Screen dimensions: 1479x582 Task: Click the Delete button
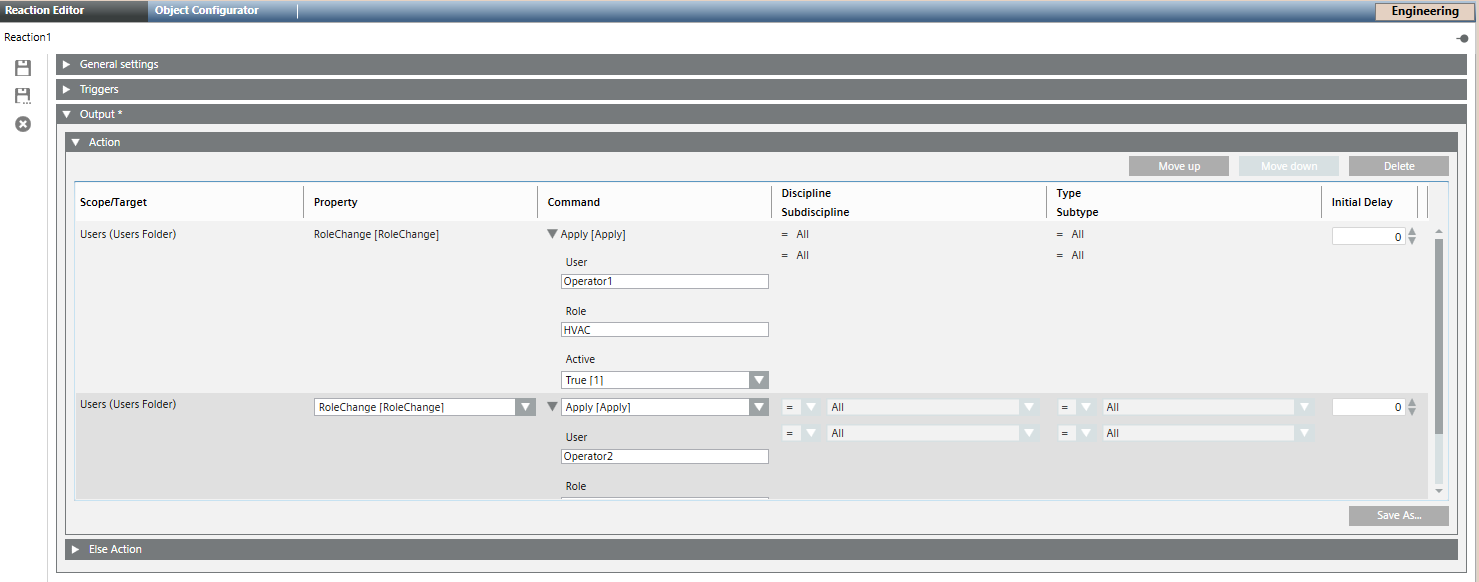point(1398,166)
